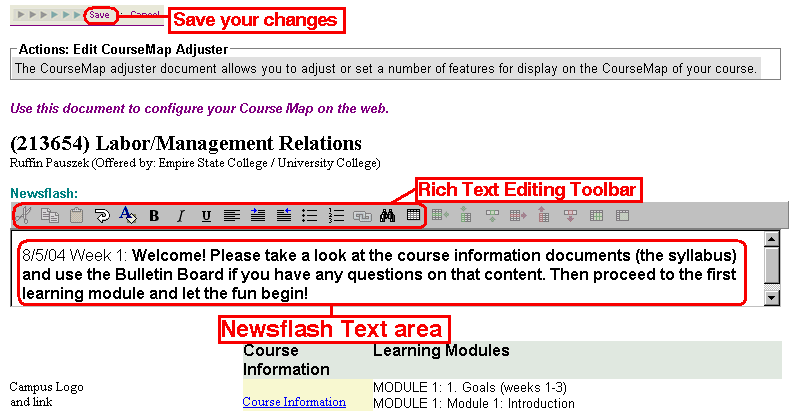Click table icon with green right arrow

tap(440, 215)
